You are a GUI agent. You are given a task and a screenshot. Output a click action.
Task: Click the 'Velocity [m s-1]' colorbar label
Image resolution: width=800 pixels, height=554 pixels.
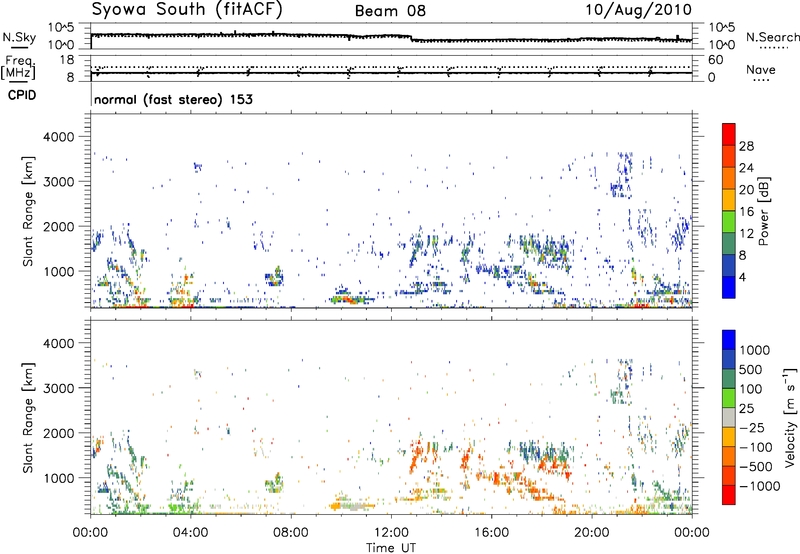click(790, 417)
